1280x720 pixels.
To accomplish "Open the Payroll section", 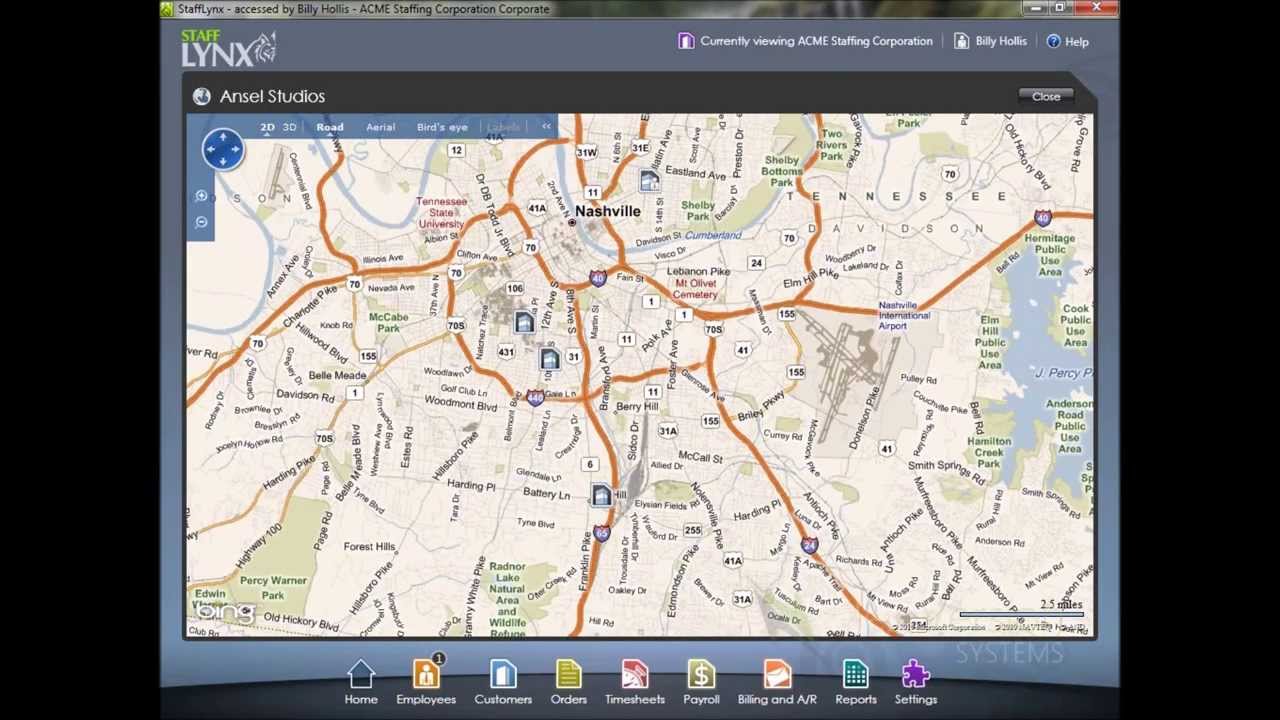I will click(x=701, y=683).
